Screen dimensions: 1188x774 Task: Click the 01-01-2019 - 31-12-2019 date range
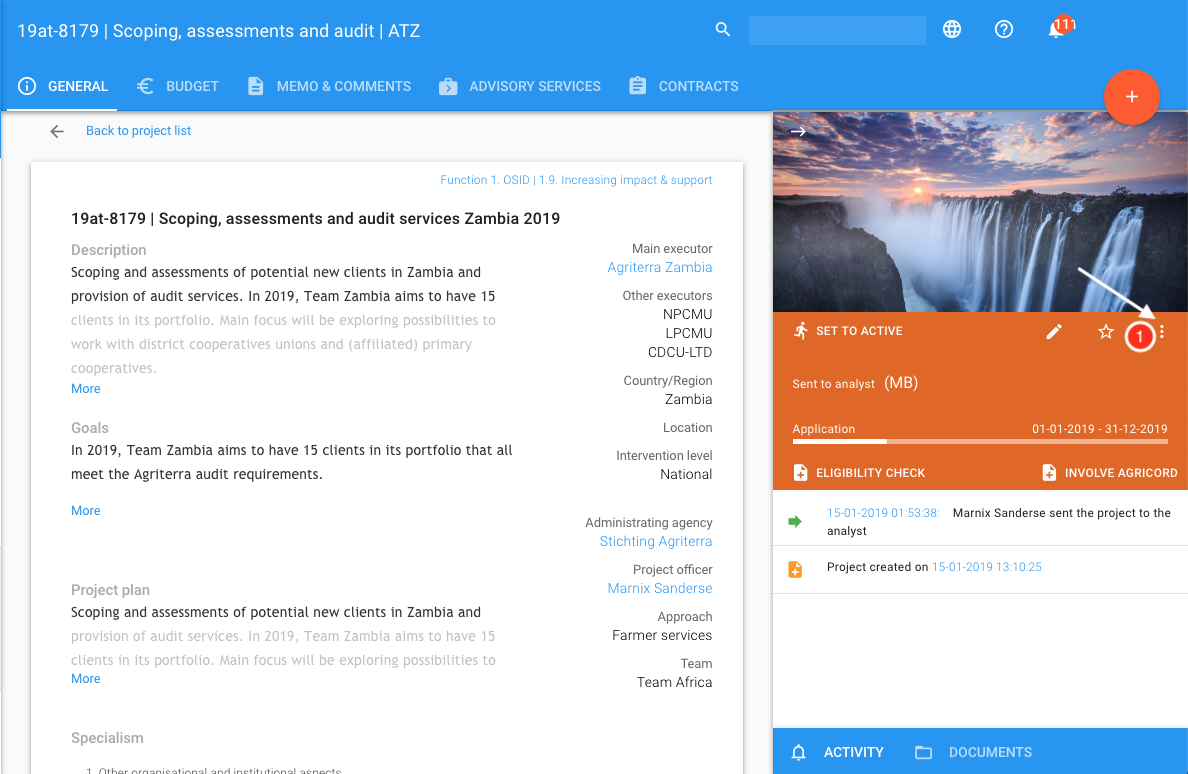pos(1099,429)
